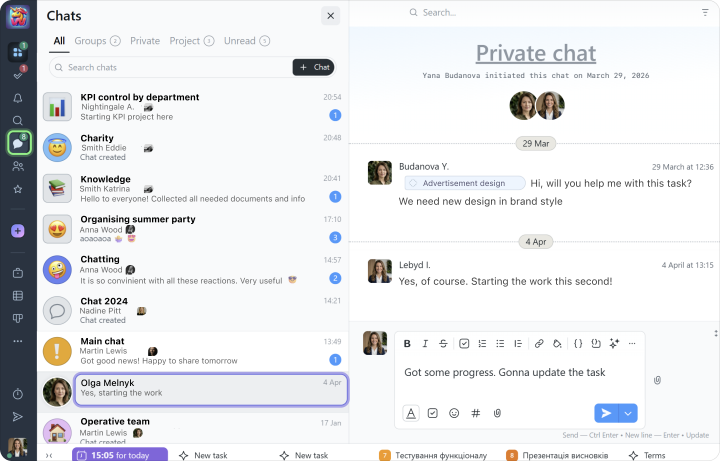This screenshot has height=461, width=720.
Task: Toggle checklist icon in formatting toolbar
Action: 464,344
